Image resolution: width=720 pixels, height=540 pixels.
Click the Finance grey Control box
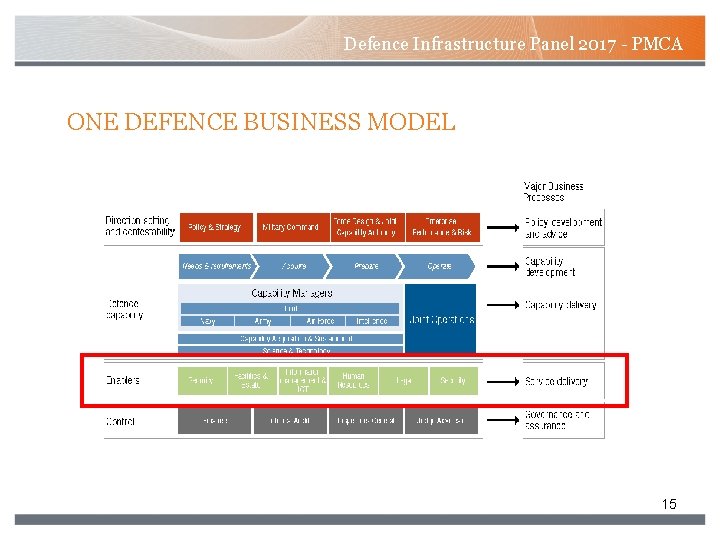[x=214, y=421]
